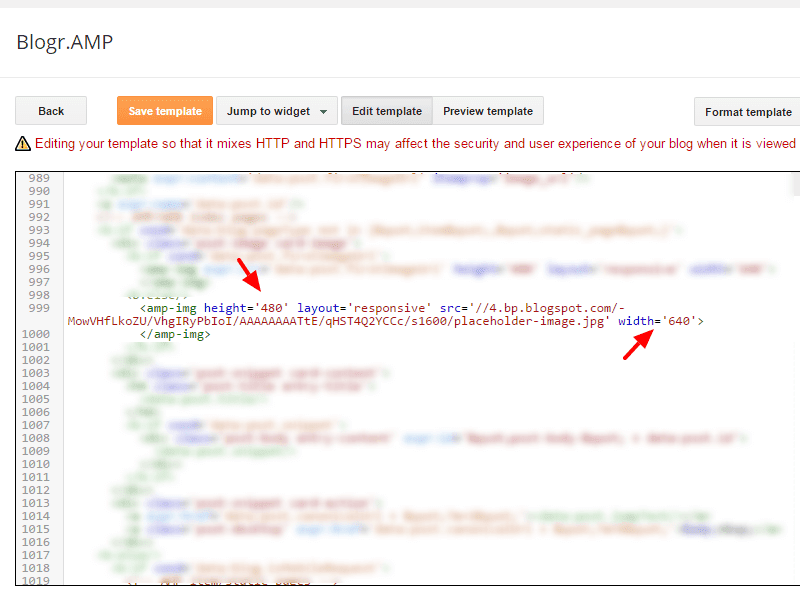Click line number 989 in the gutter
This screenshot has width=800, height=600.
point(39,178)
